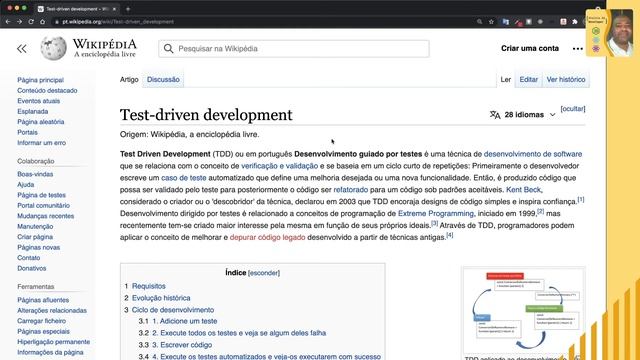Image resolution: width=640 pixels, height=360 pixels.
Task: Go forward with browser forward arrow
Action: click(19, 22)
